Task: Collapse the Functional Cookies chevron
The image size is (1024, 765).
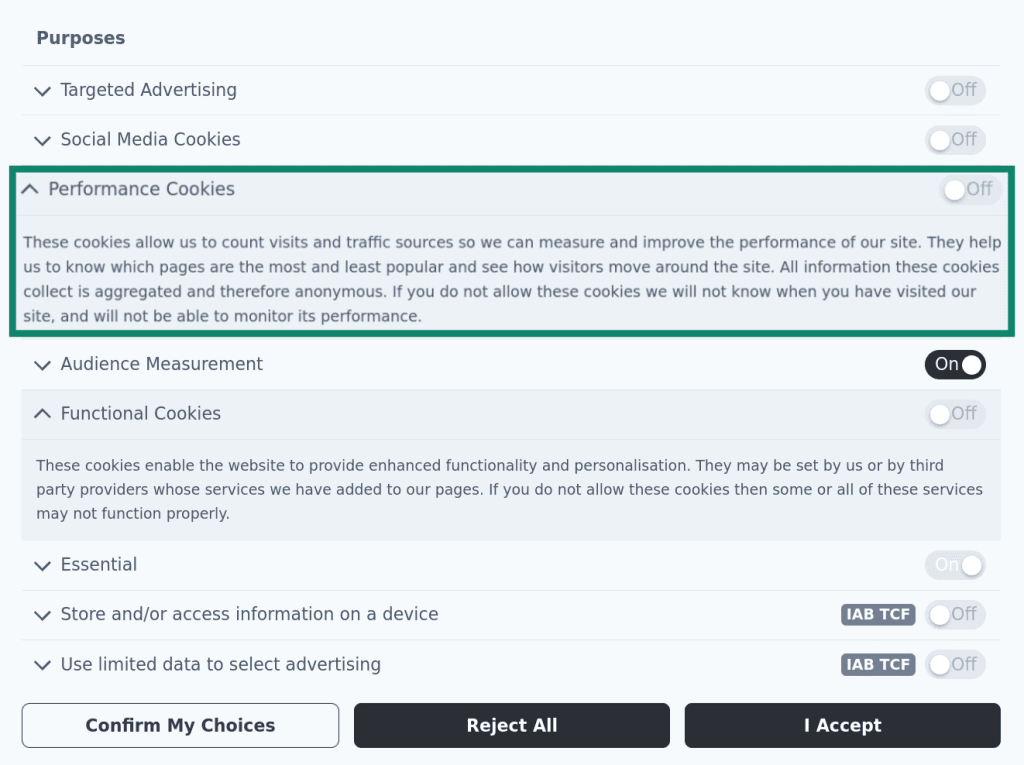Action: point(42,414)
